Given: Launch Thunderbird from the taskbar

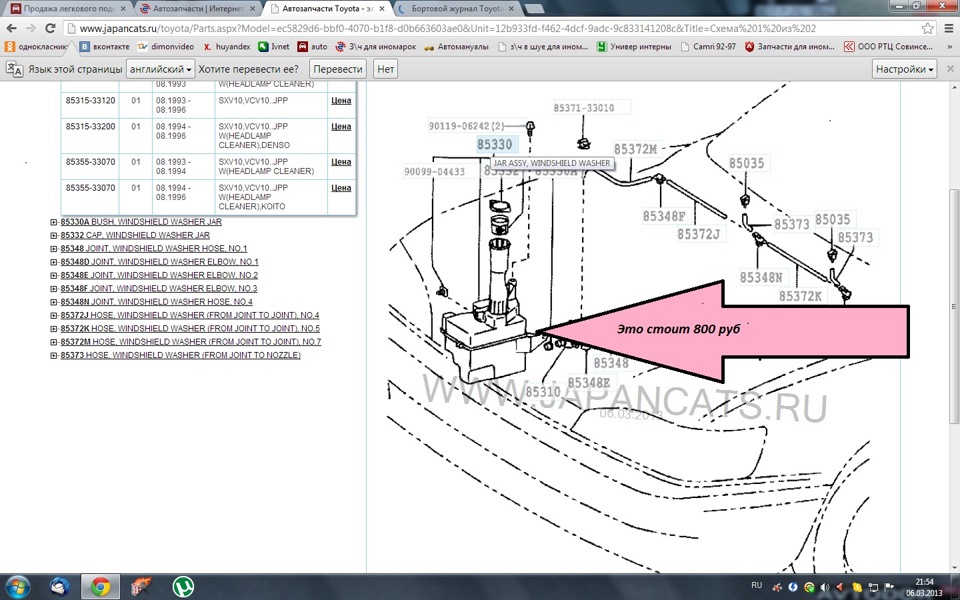Looking at the screenshot, I should coord(59,587).
